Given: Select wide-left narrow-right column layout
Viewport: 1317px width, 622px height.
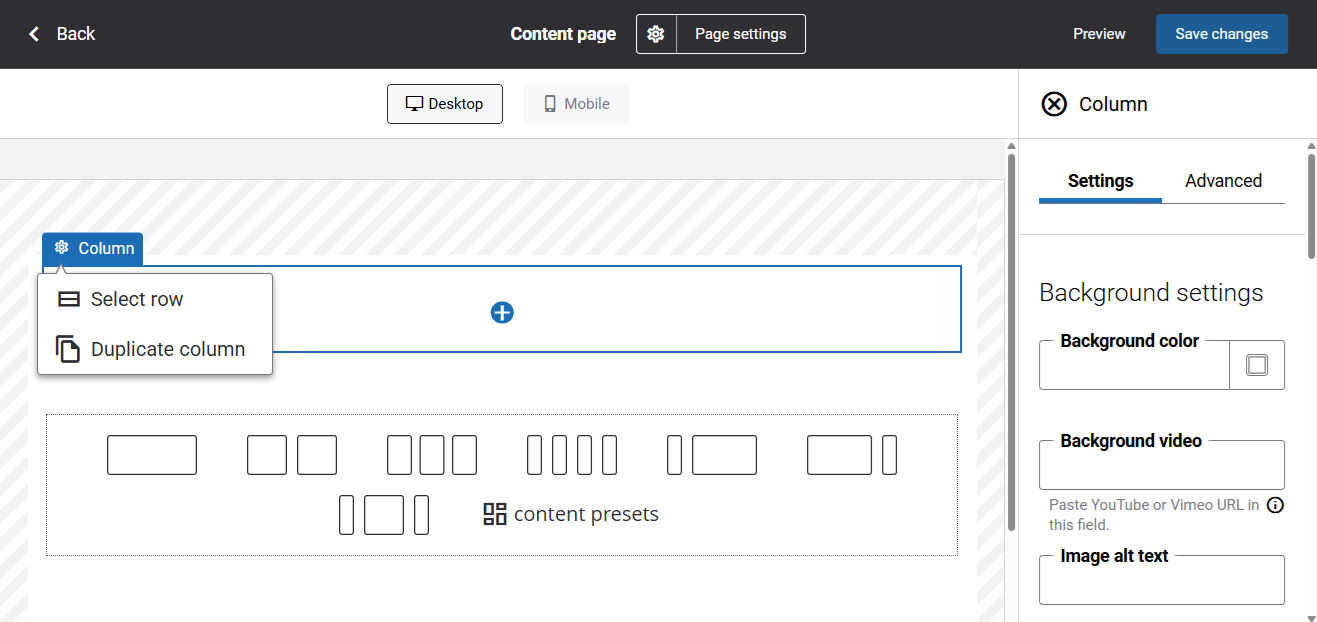Looking at the screenshot, I should [852, 455].
